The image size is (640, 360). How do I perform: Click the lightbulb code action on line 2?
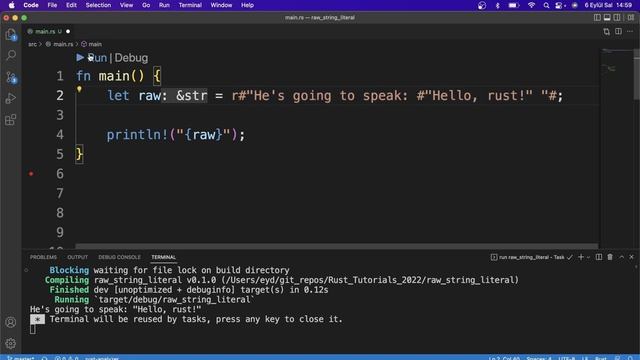point(79,89)
